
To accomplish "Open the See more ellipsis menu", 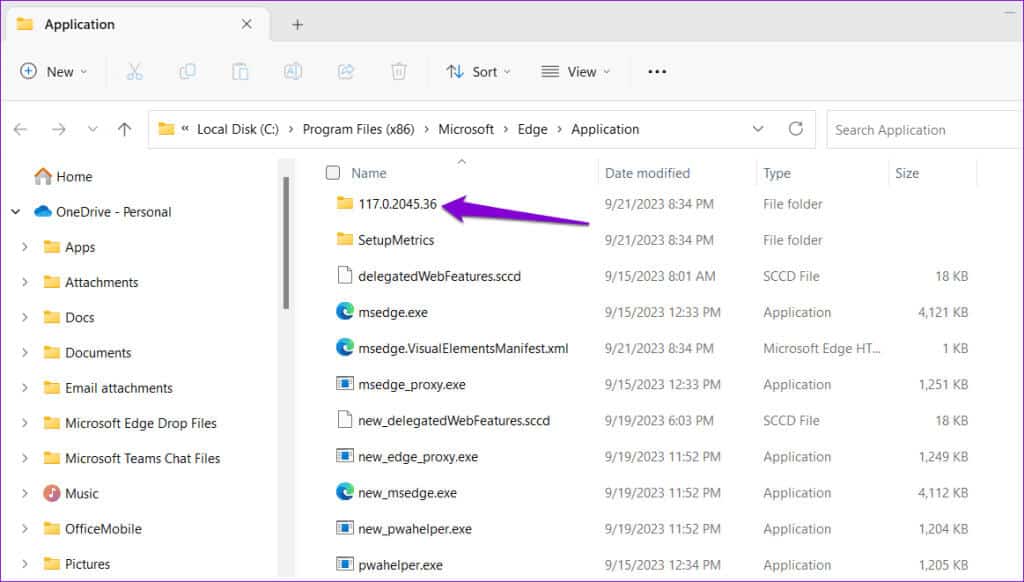I will (657, 72).
